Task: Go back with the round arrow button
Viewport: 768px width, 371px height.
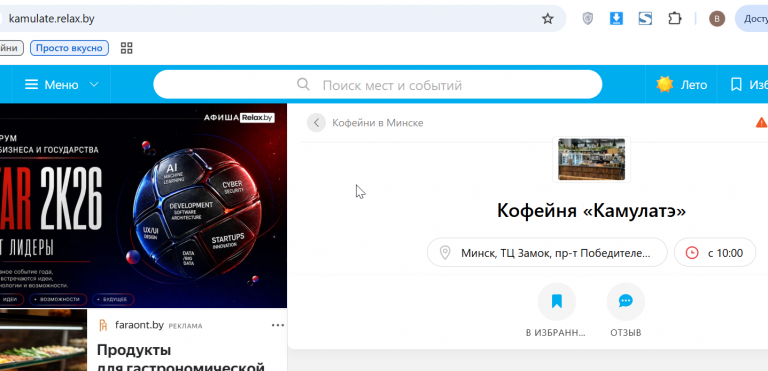Action: pos(316,123)
